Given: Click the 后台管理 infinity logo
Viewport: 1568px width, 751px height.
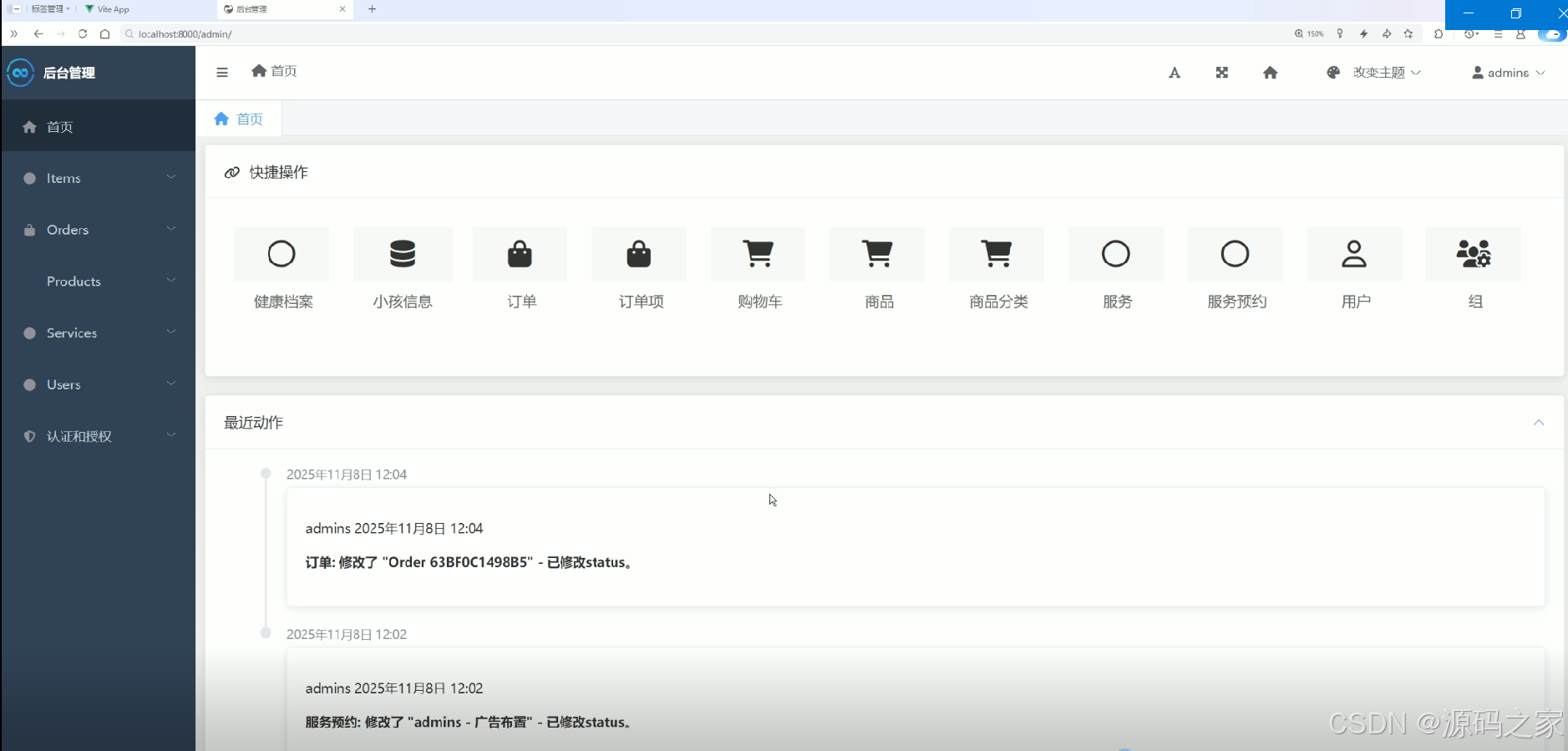Looking at the screenshot, I should pyautogui.click(x=20, y=73).
